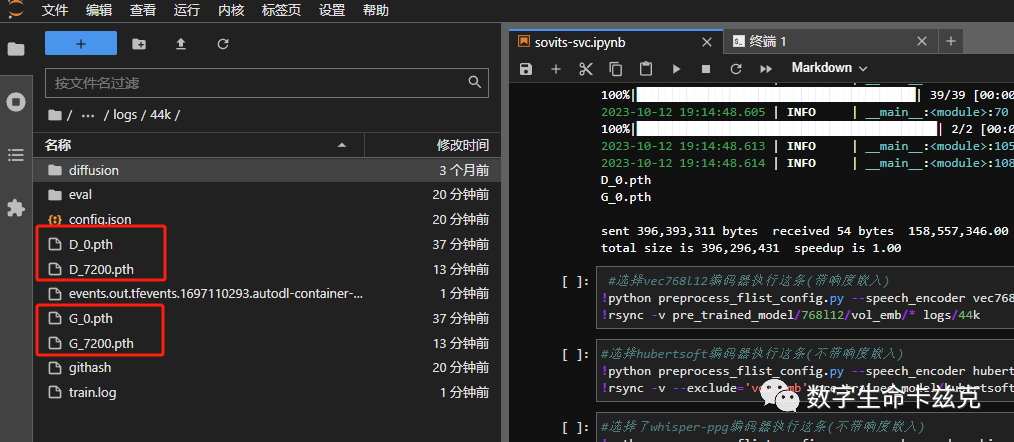
Task: Select the githash file
Action: (x=267, y=368)
